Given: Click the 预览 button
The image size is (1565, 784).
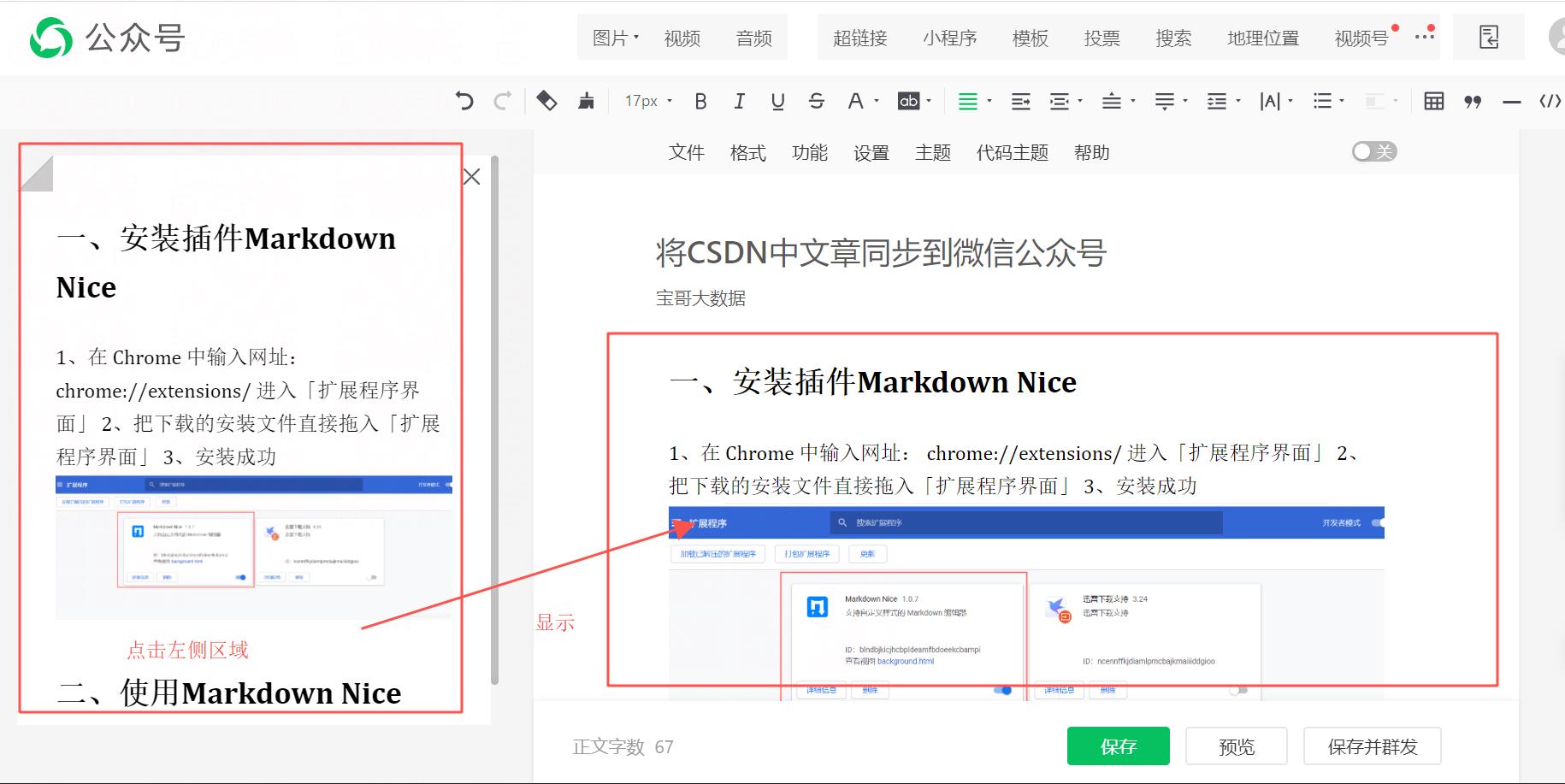Looking at the screenshot, I should 1236,746.
